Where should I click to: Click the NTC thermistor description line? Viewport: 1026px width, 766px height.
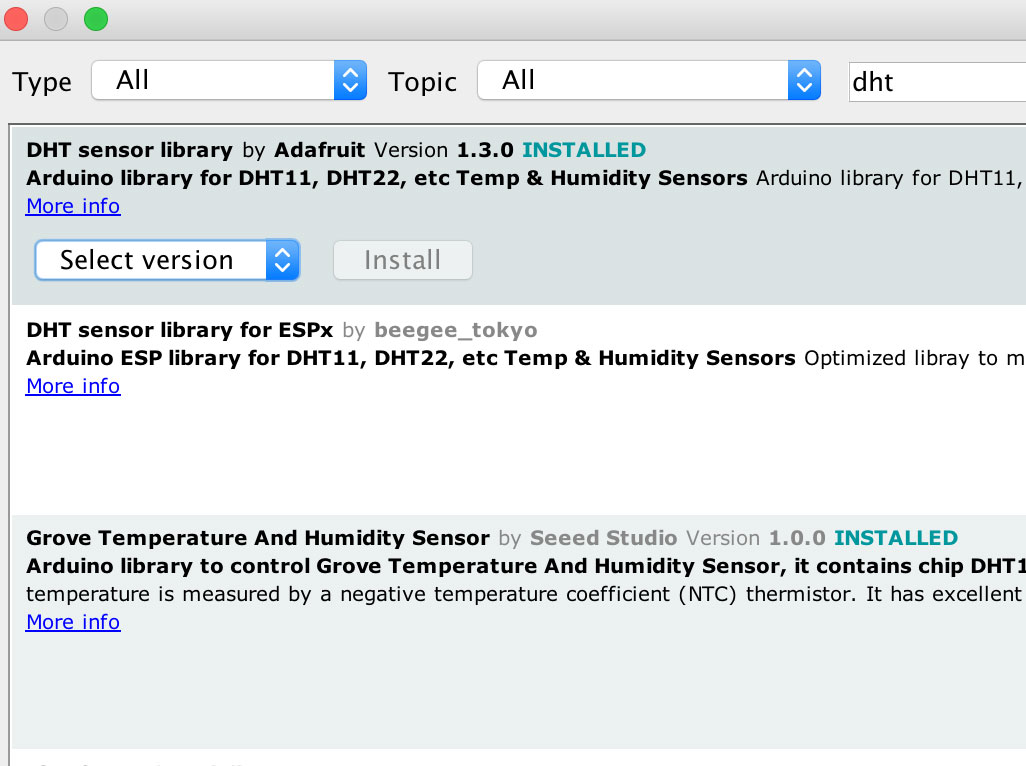pos(526,594)
